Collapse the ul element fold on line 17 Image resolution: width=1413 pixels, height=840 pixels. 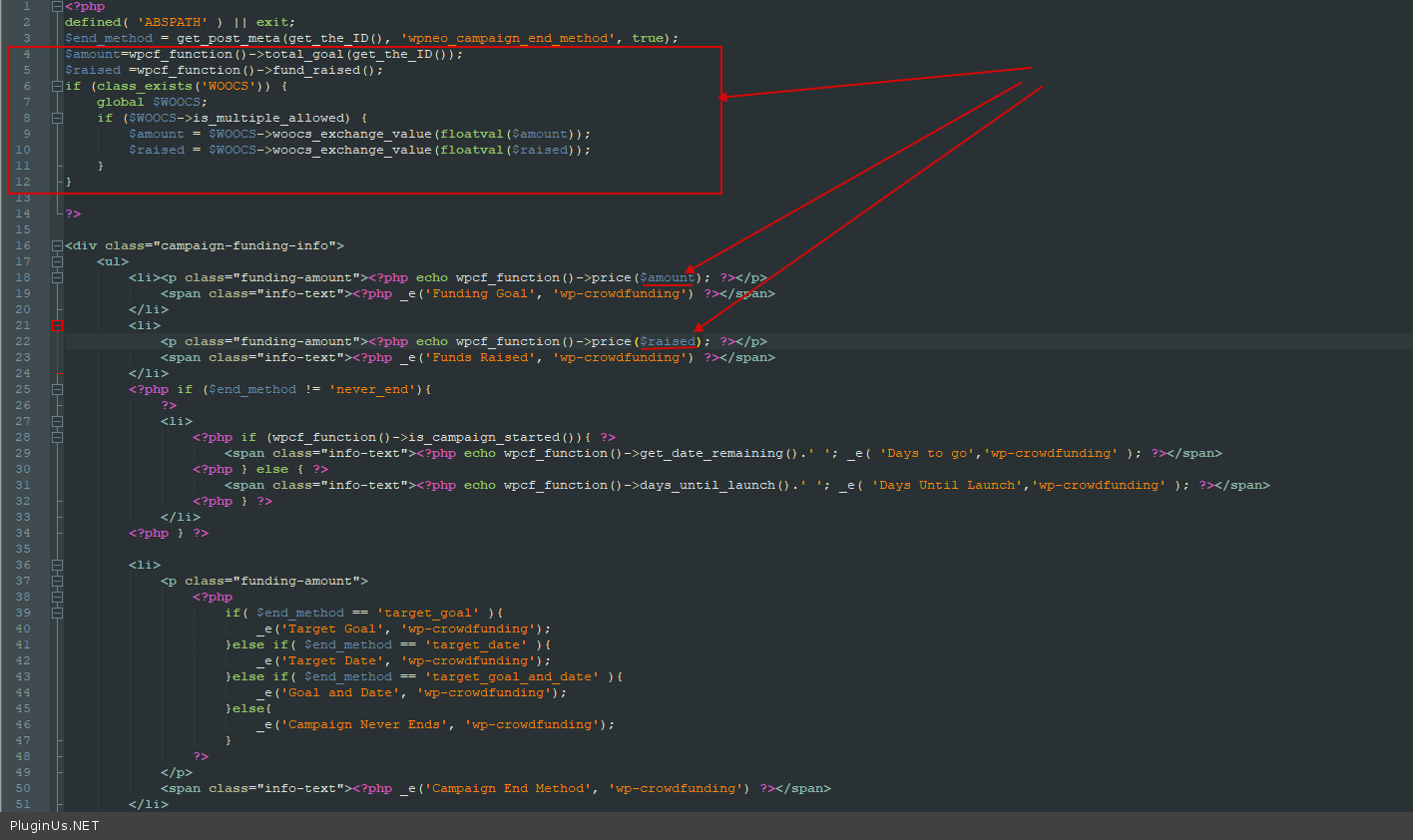pyautogui.click(x=57, y=261)
